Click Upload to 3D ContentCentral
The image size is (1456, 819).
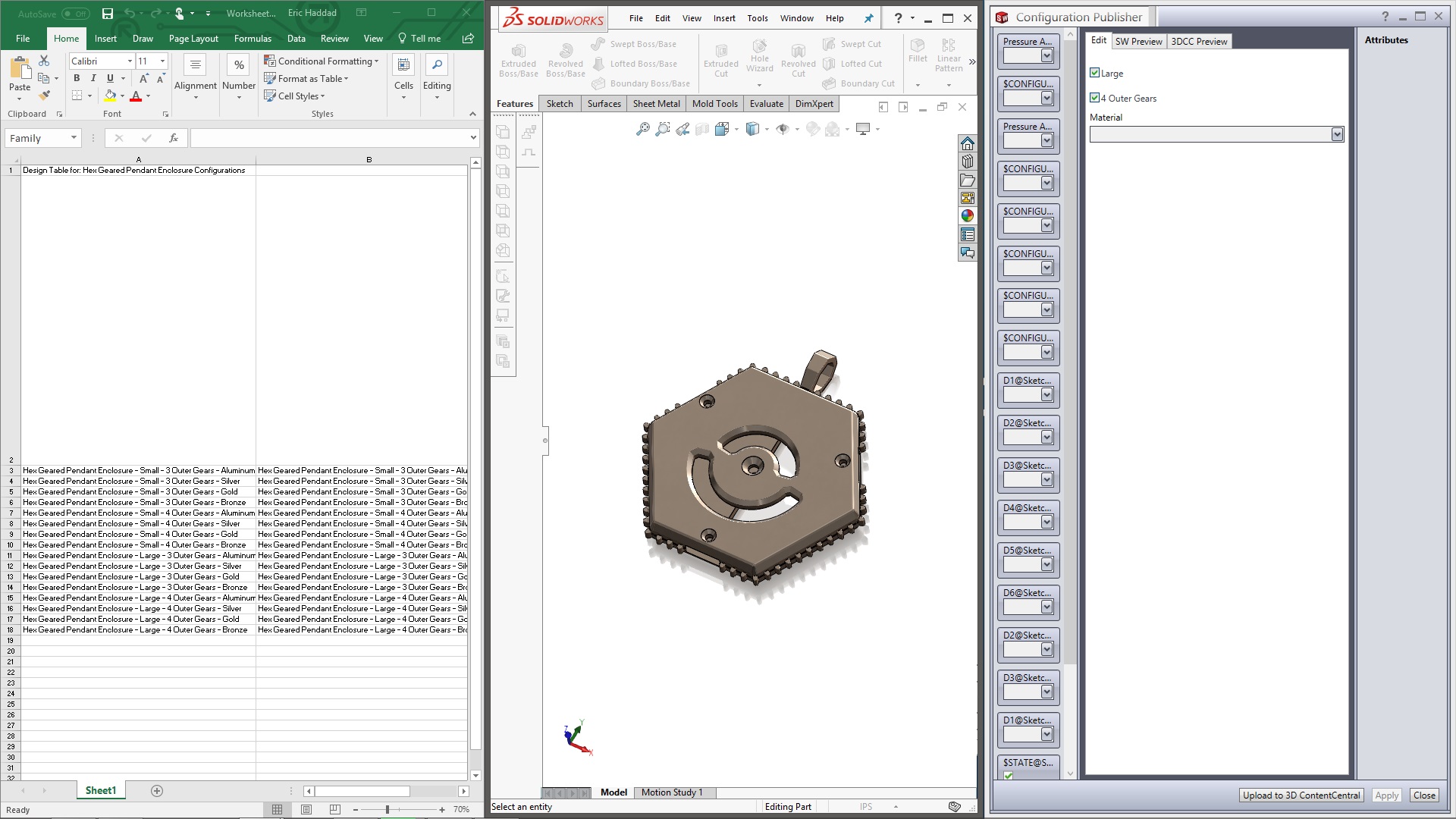(1300, 795)
